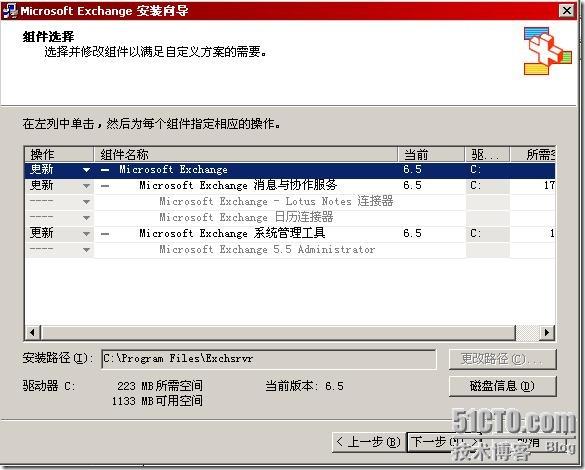Open action dropdown for 系统管理工具 row
Image resolution: width=585 pixels, height=470 pixels.
point(86,234)
